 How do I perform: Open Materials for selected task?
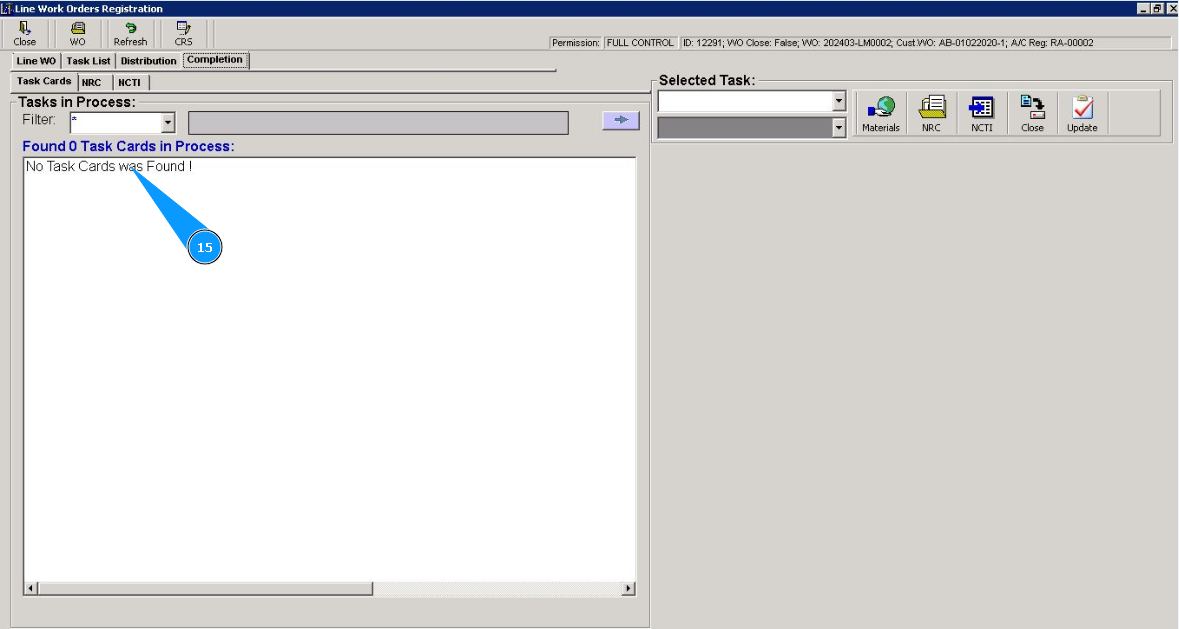coord(880,113)
